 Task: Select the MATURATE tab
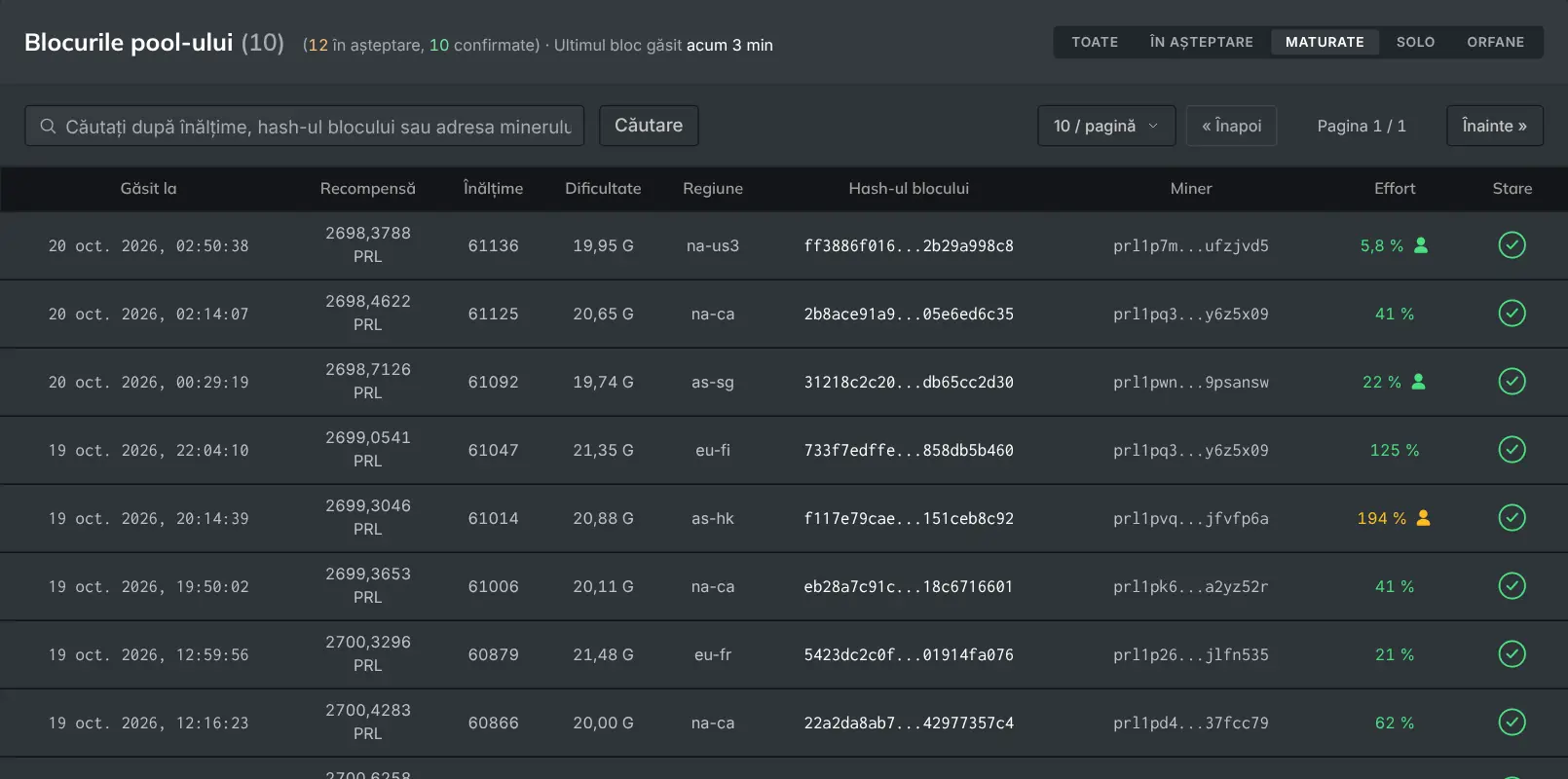tap(1325, 42)
